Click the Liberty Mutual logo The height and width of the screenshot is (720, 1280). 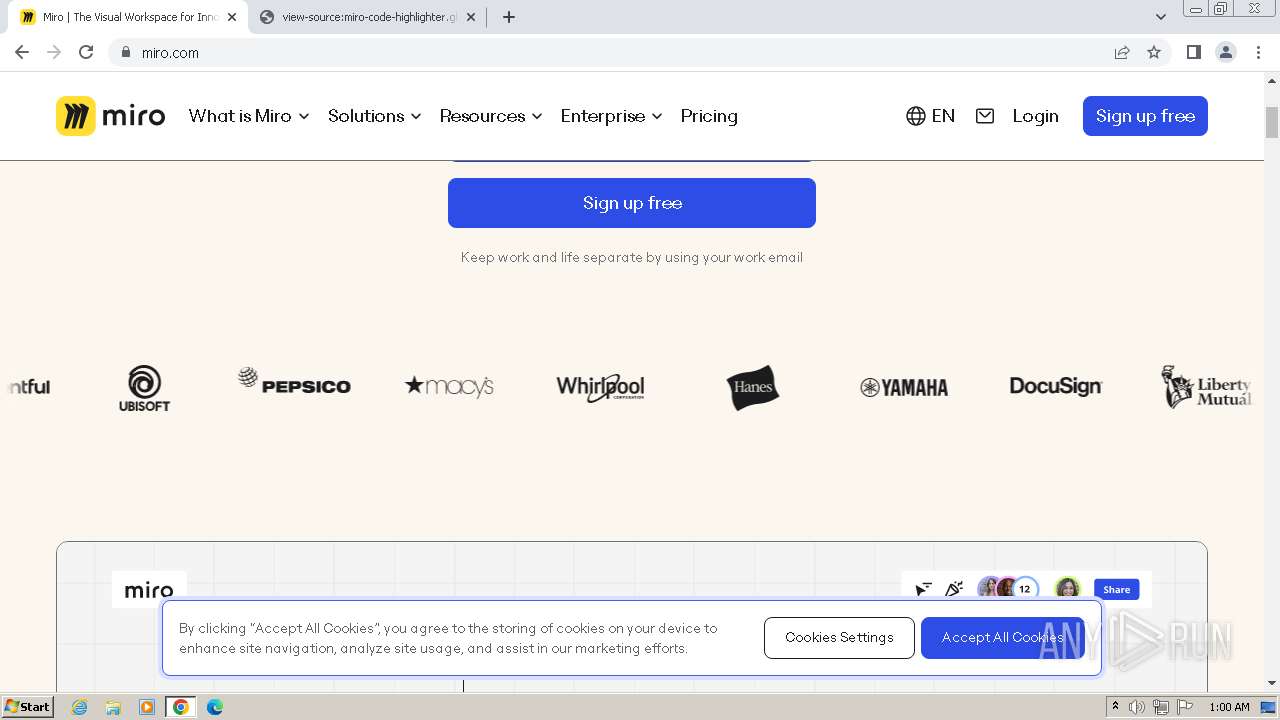[1205, 387]
